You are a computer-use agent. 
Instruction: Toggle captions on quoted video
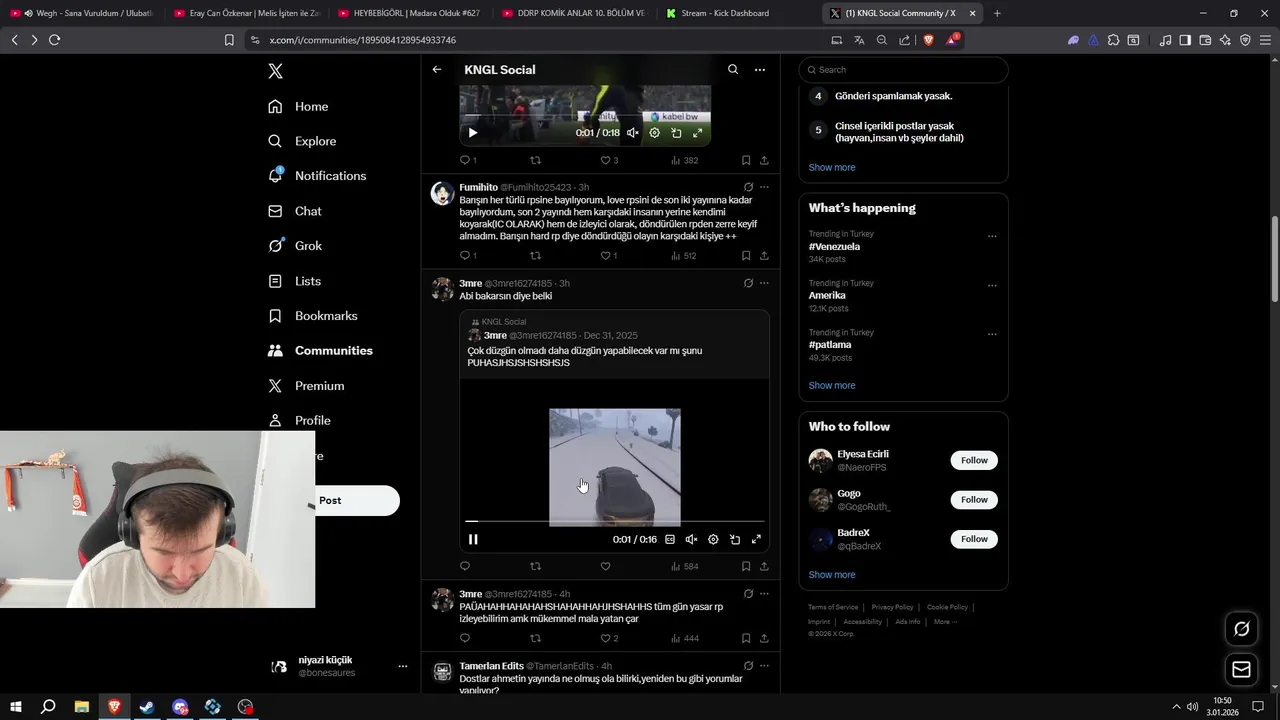[x=670, y=539]
